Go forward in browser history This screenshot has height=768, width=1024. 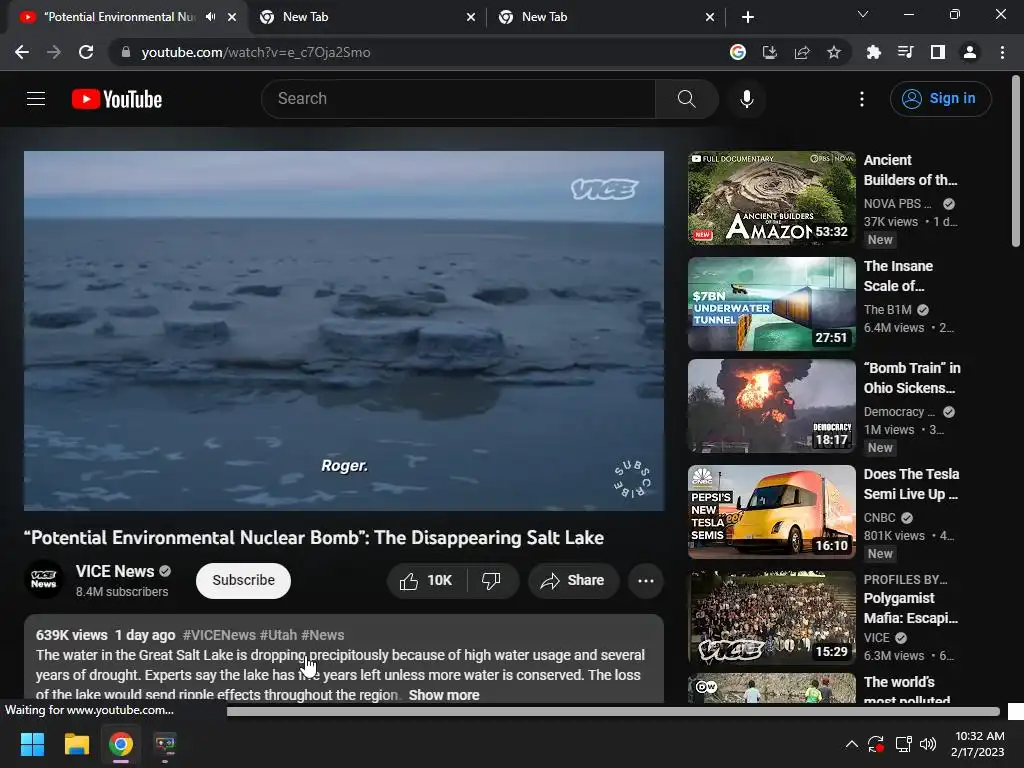tap(54, 52)
